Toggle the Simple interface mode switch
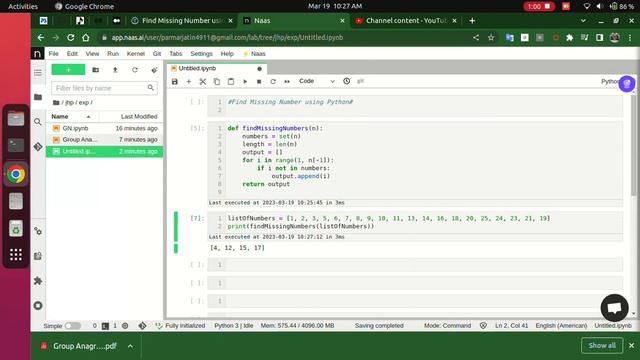640x360 pixels. click(x=73, y=326)
